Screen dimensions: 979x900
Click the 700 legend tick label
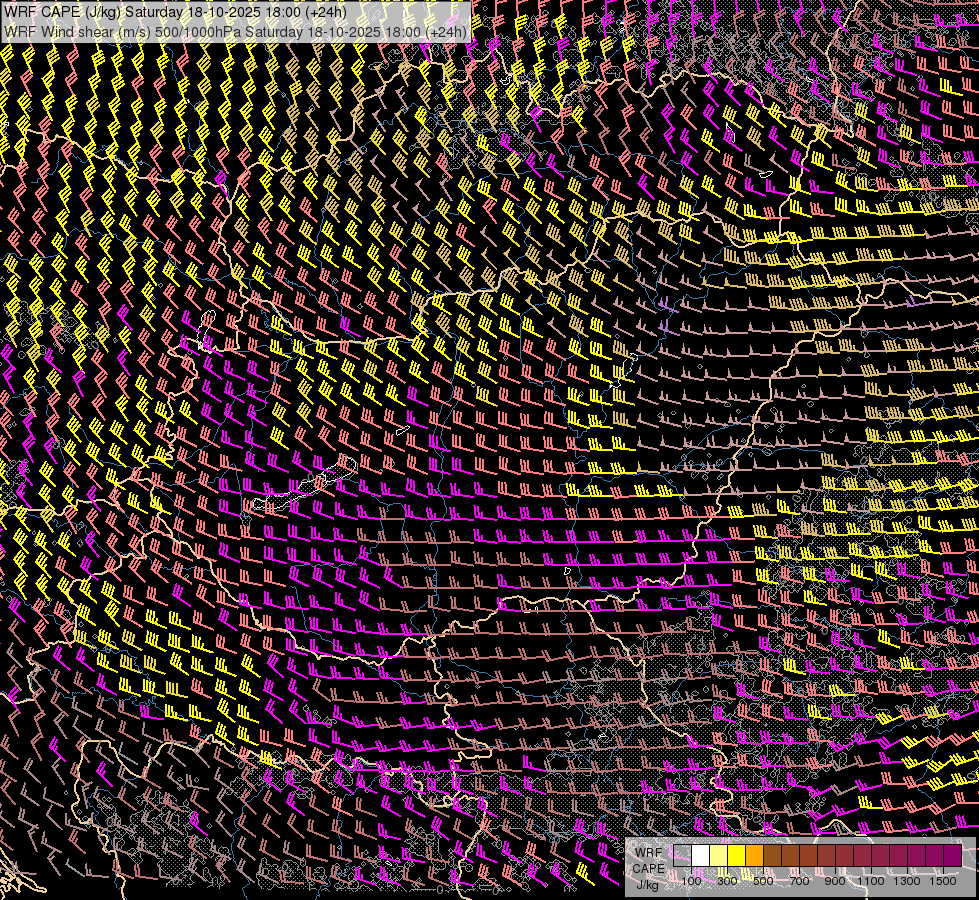coord(799,881)
